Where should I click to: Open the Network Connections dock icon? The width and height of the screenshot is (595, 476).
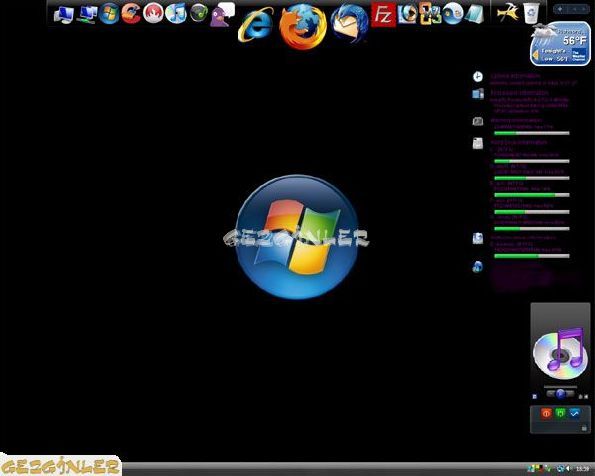point(87,14)
